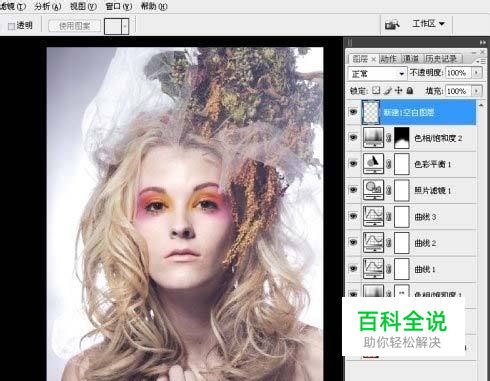Click the mask link icon on 曲线 2
The width and height of the screenshot is (490, 381).
(389, 243)
